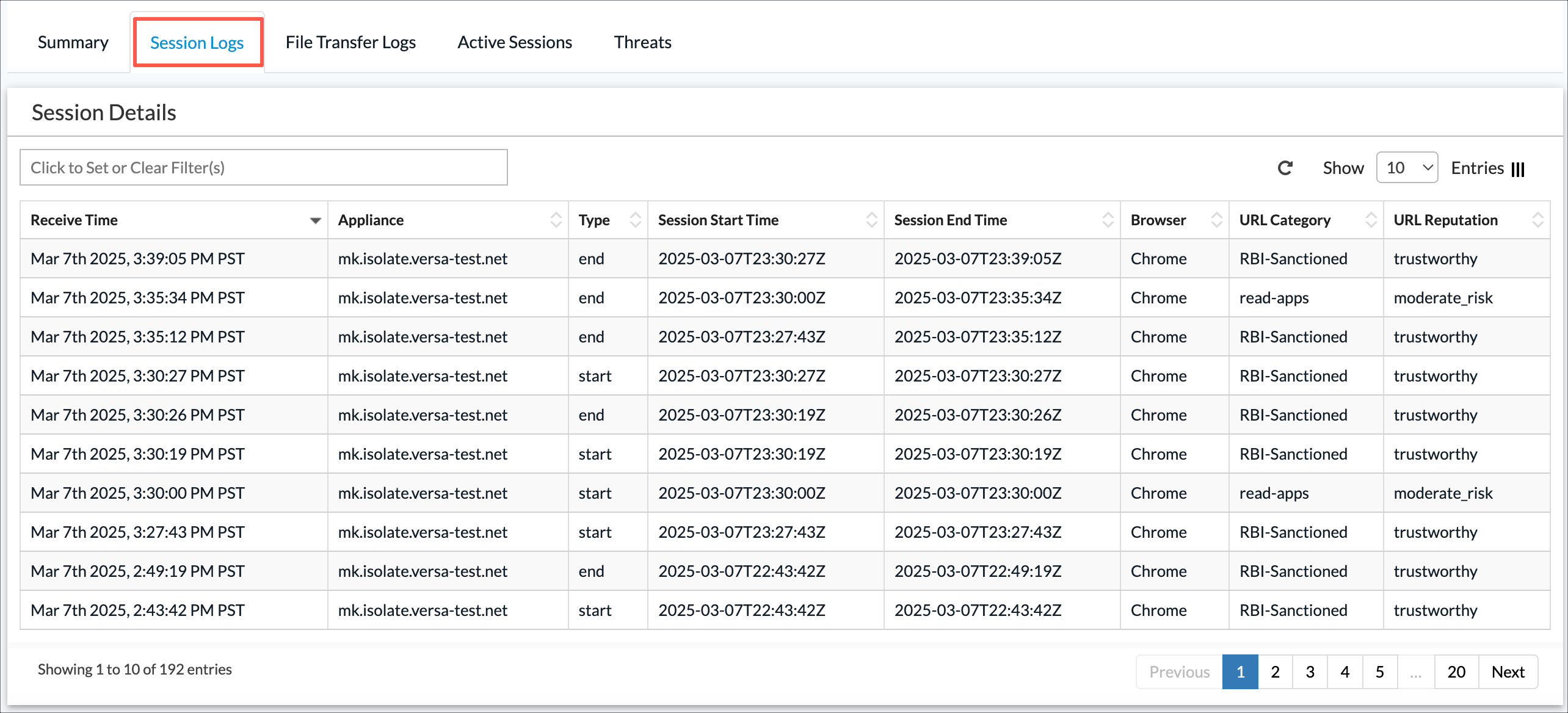Go to page 4

tap(1345, 671)
